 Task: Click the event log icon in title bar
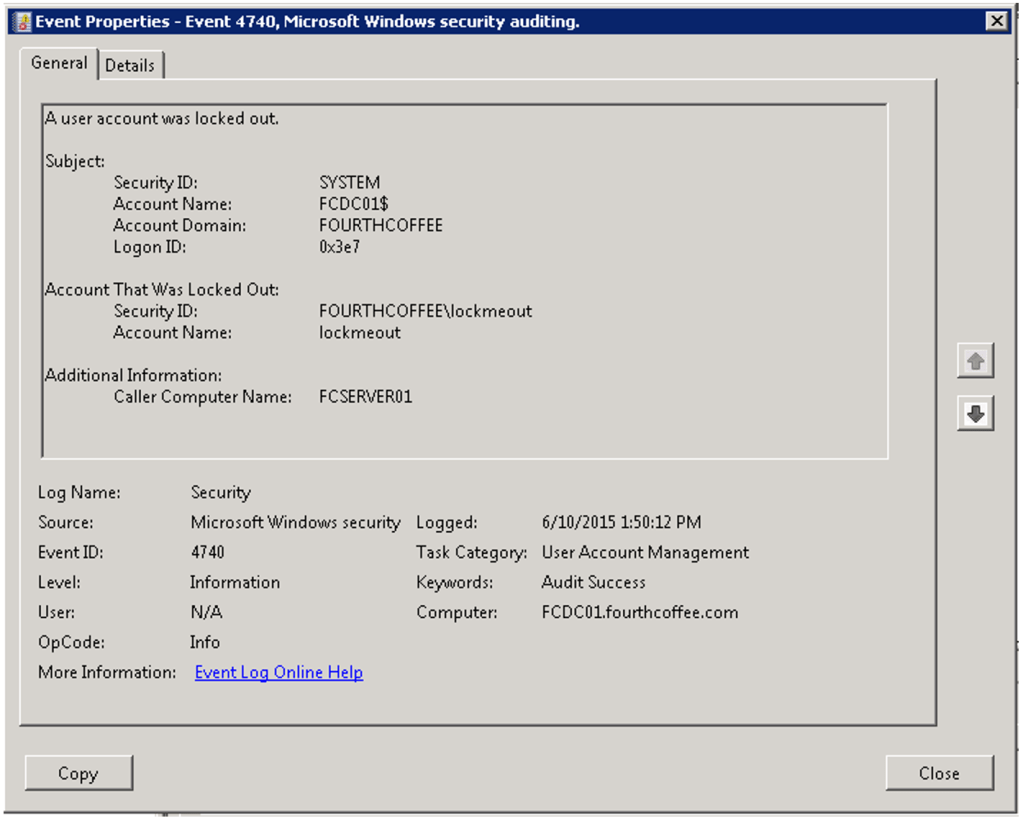(x=22, y=21)
